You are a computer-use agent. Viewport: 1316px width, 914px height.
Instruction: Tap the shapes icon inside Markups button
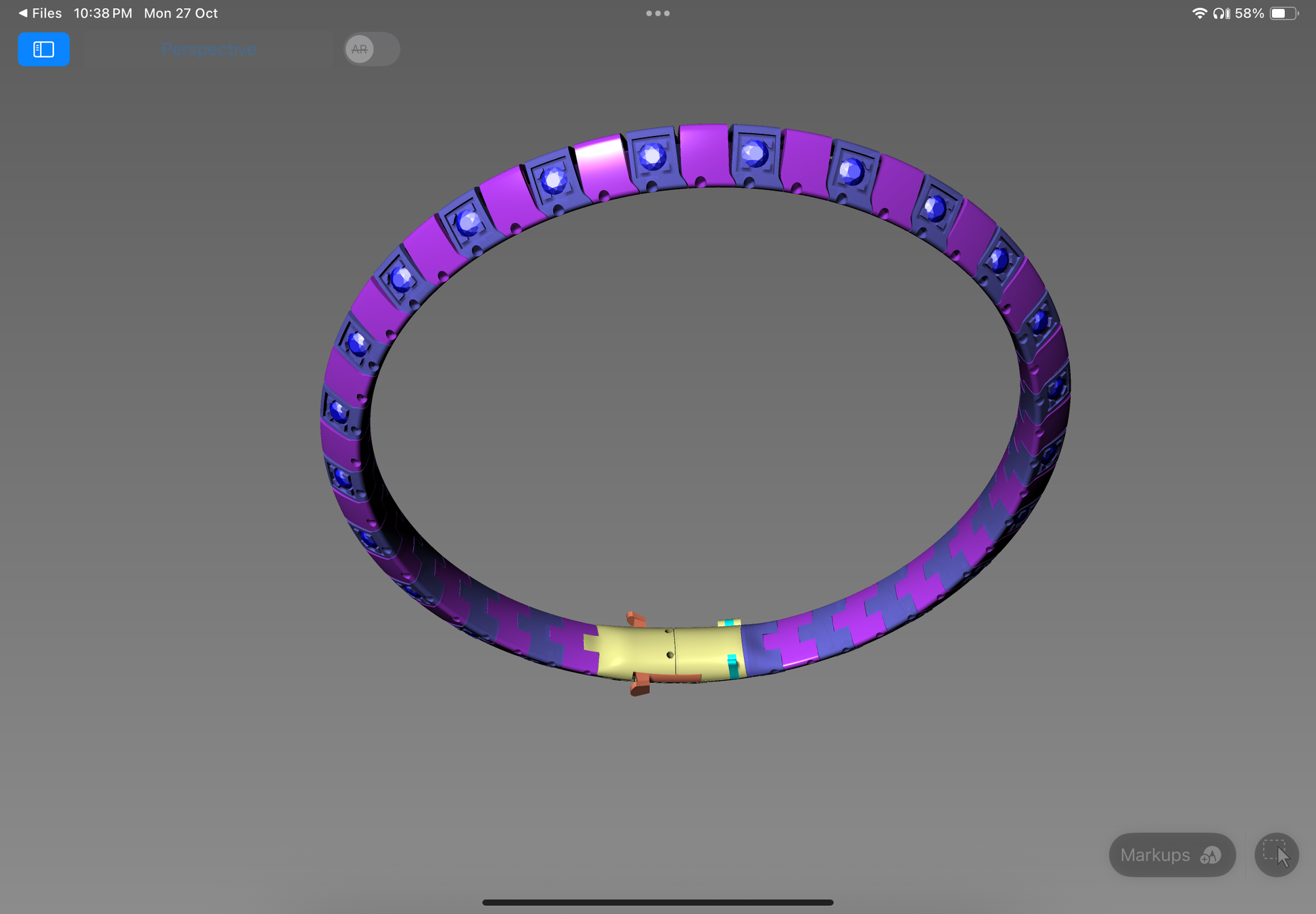click(1210, 855)
